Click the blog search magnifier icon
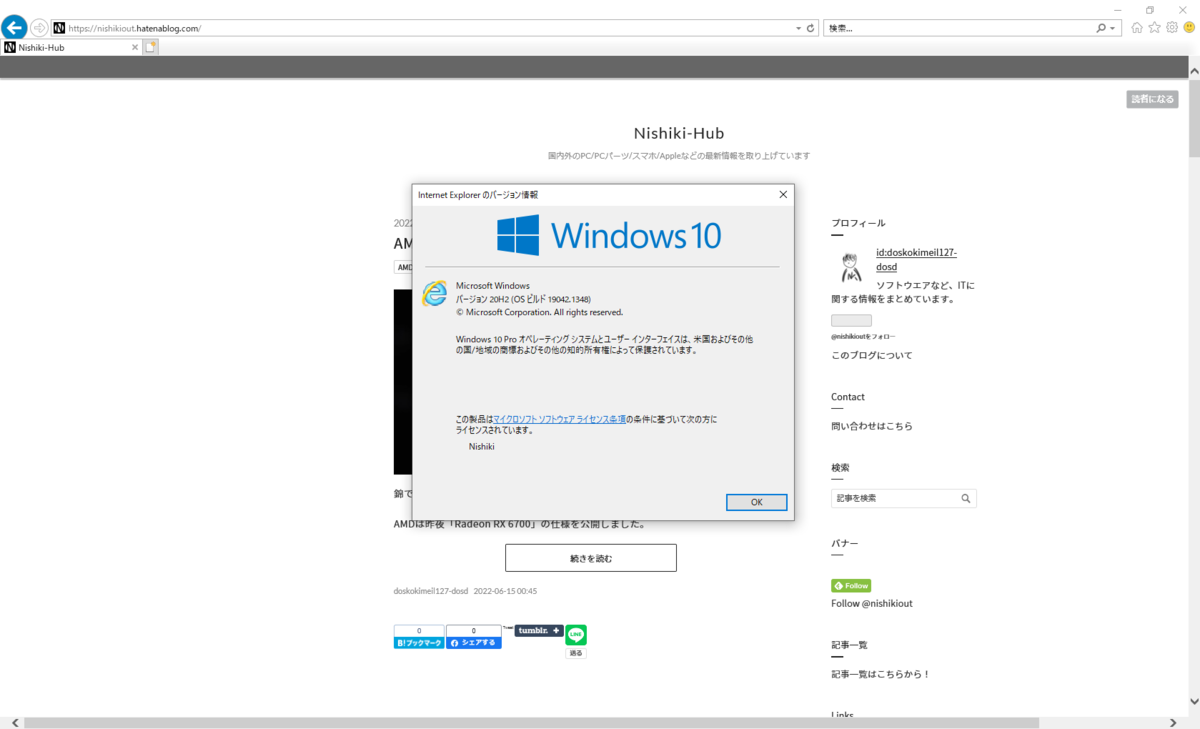Screen dimensions: 1200x729 coord(966,498)
